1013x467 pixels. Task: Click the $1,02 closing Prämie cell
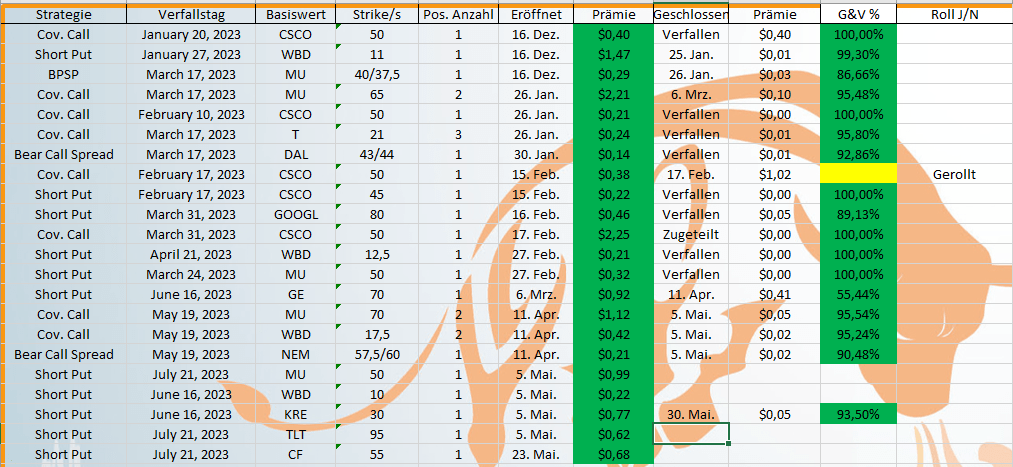coord(774,174)
